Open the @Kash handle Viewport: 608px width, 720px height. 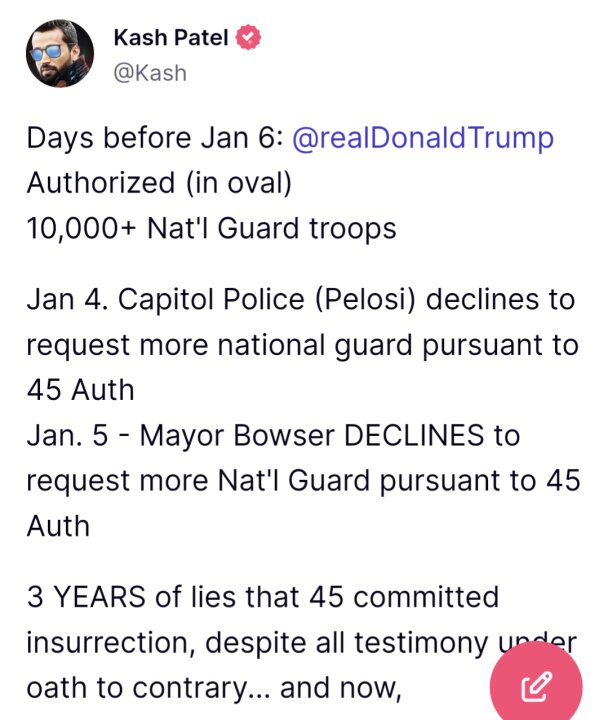click(150, 73)
